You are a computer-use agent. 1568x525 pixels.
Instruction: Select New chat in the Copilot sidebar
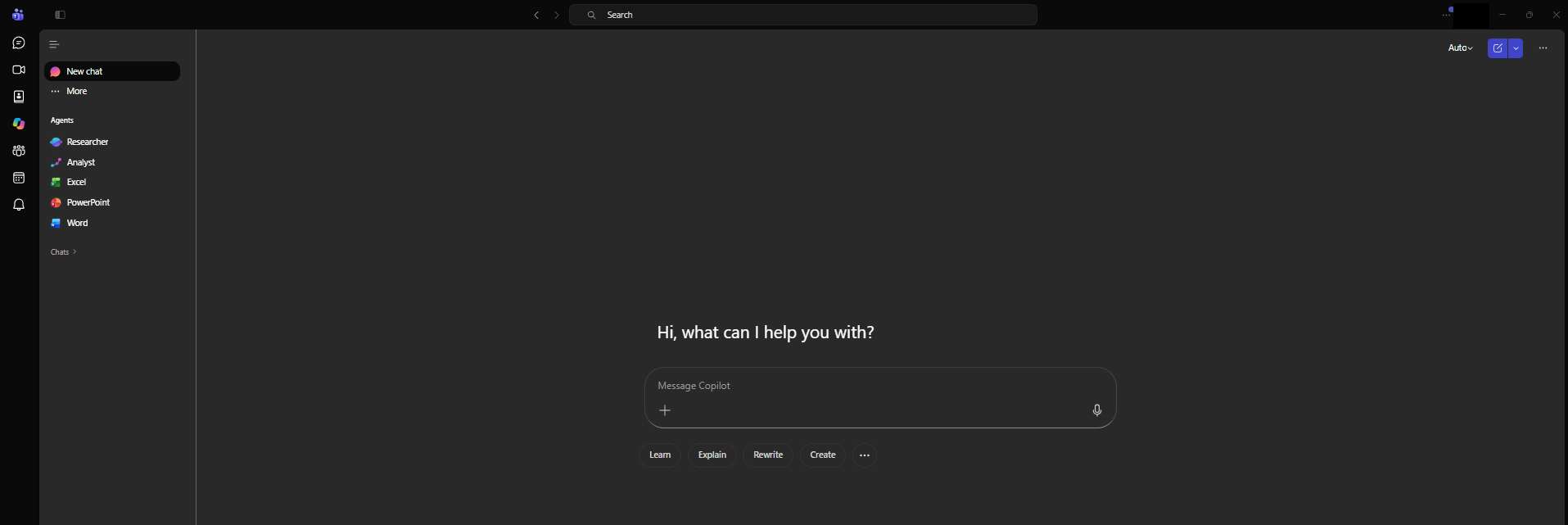112,71
